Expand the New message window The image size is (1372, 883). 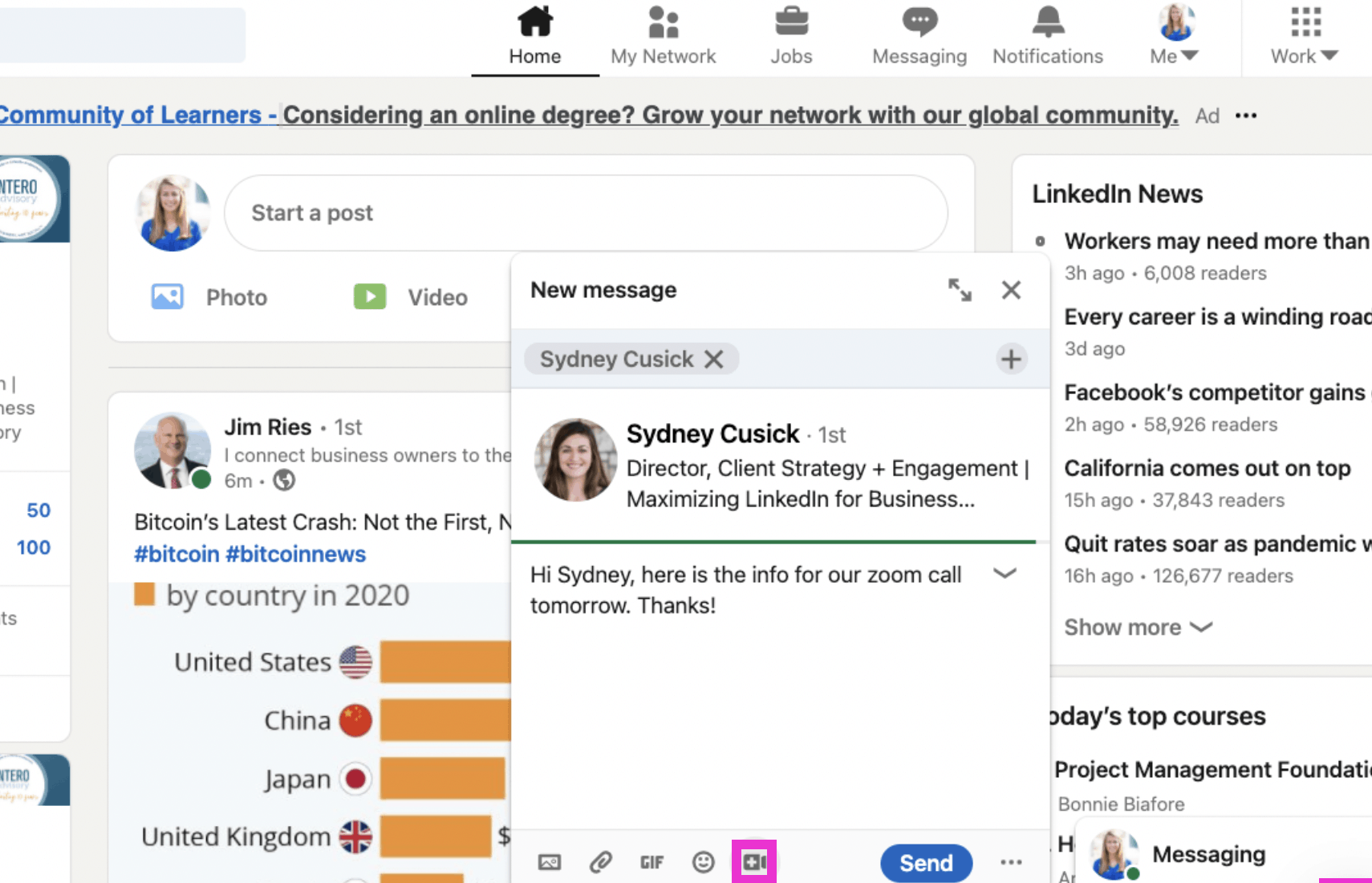[960, 290]
